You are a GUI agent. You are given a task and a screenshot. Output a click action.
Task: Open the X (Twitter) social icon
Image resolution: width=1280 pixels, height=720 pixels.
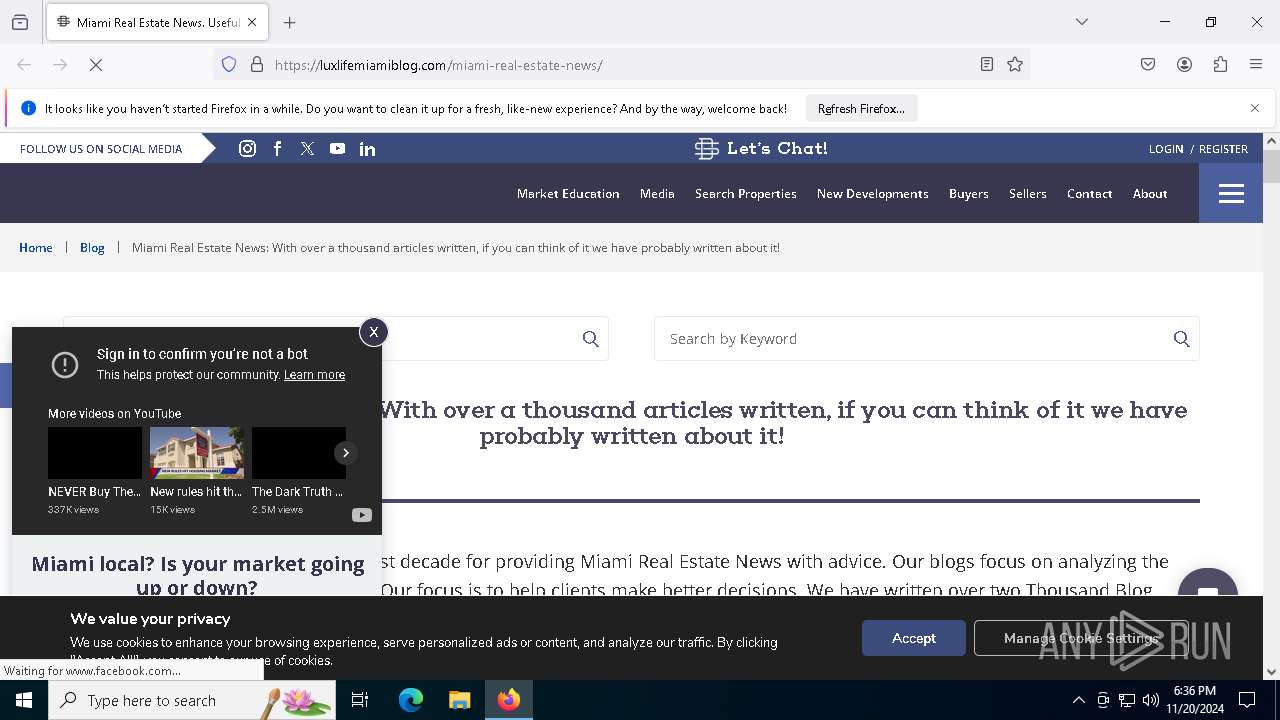click(x=307, y=148)
